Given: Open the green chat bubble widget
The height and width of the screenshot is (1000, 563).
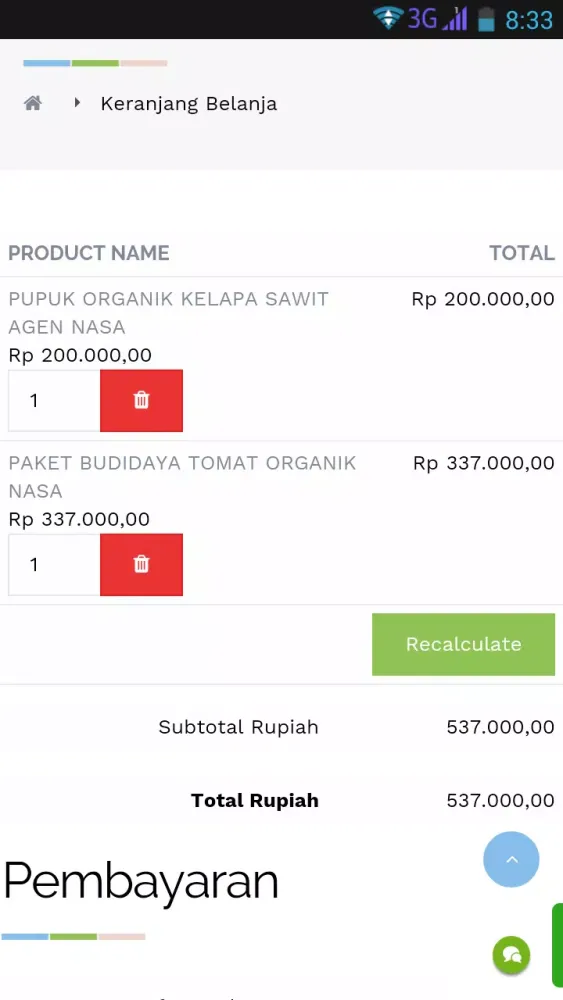Looking at the screenshot, I should [511, 955].
